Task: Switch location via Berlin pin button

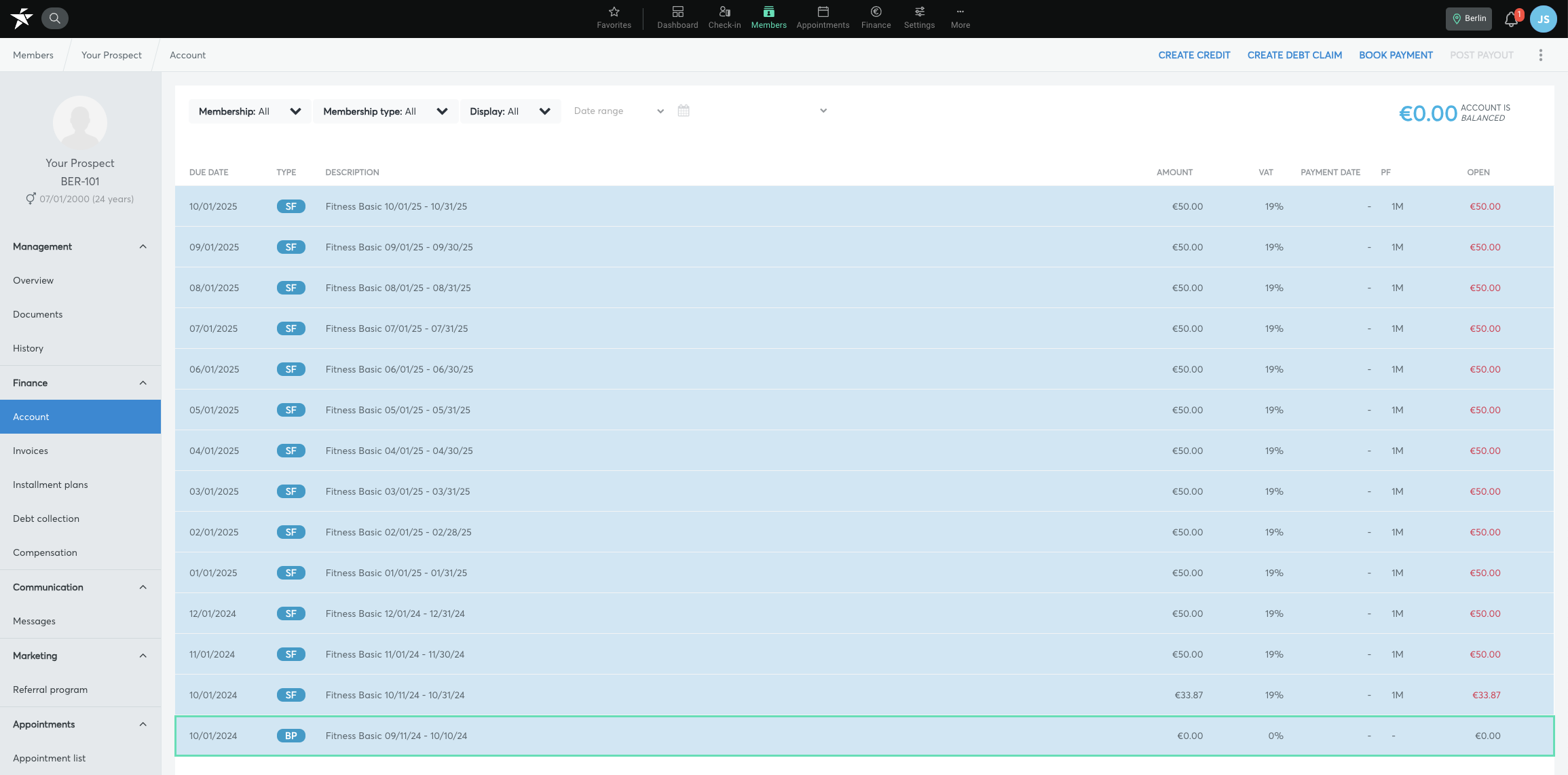Action: 1468,18
